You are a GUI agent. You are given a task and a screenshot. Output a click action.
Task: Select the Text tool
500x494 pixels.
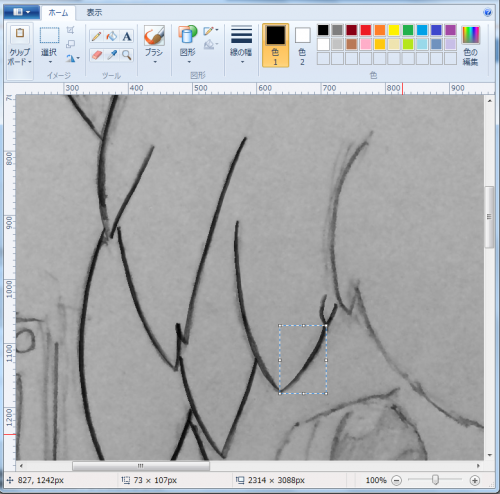click(127, 36)
